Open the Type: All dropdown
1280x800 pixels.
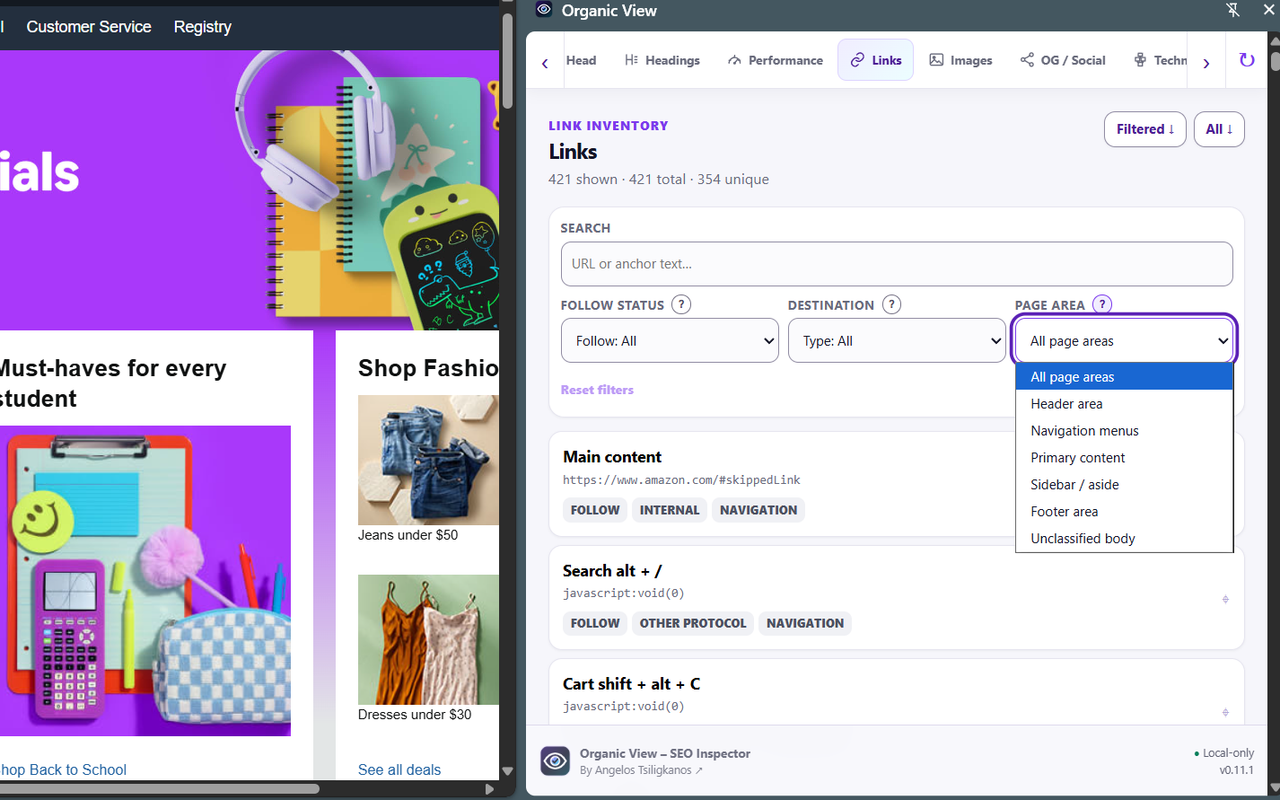click(x=897, y=341)
